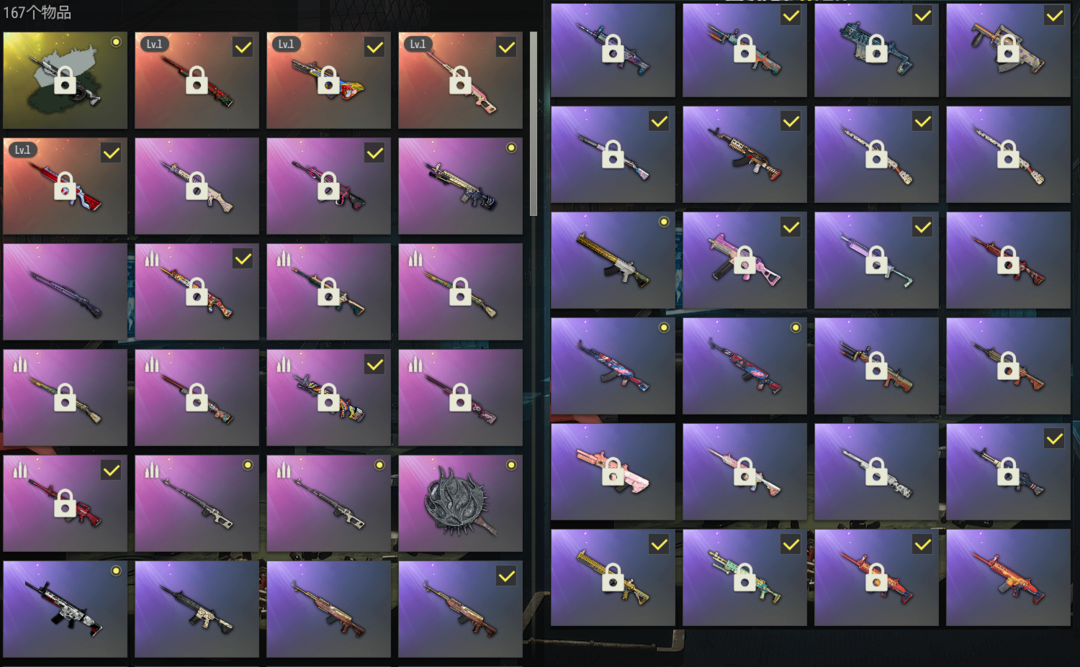
Task: Toggle the checkmark on pink submachine gun
Action: [791, 227]
